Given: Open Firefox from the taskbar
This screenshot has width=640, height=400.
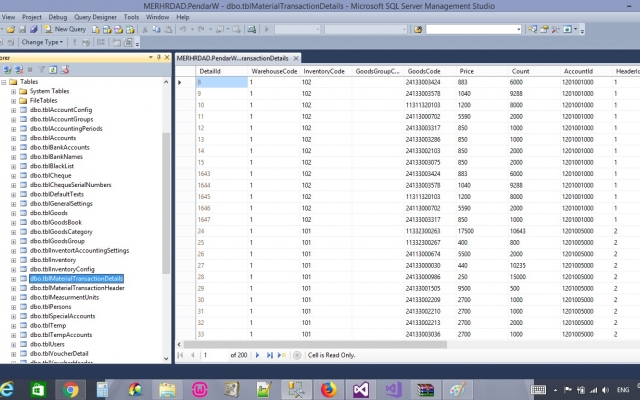Looking at the screenshot, I should [328, 389].
